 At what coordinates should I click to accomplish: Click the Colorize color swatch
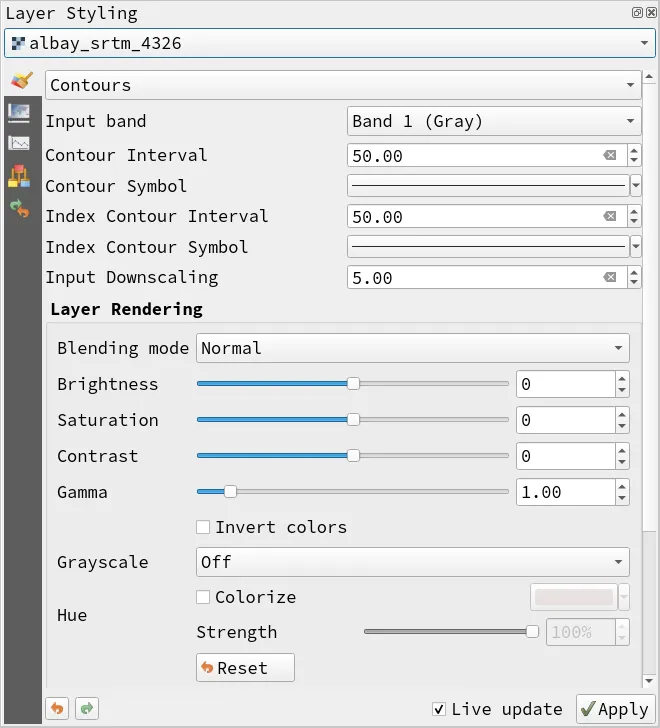tap(574, 597)
